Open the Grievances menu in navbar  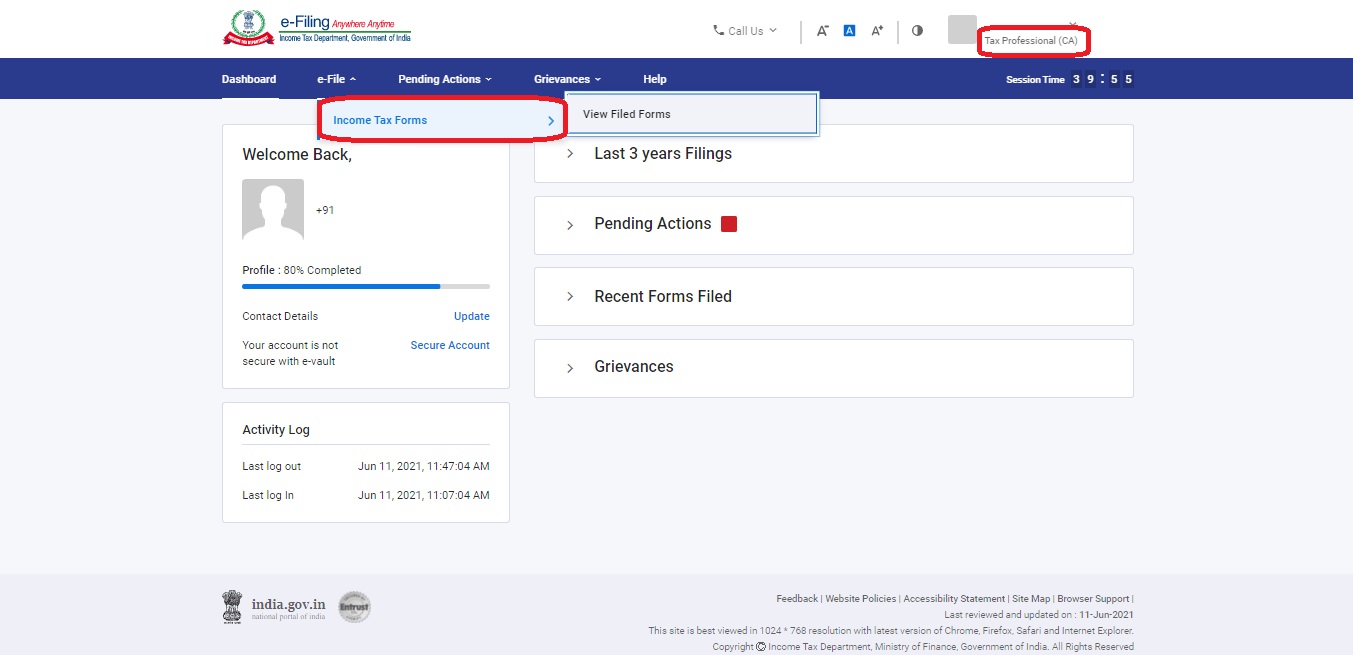(567, 79)
